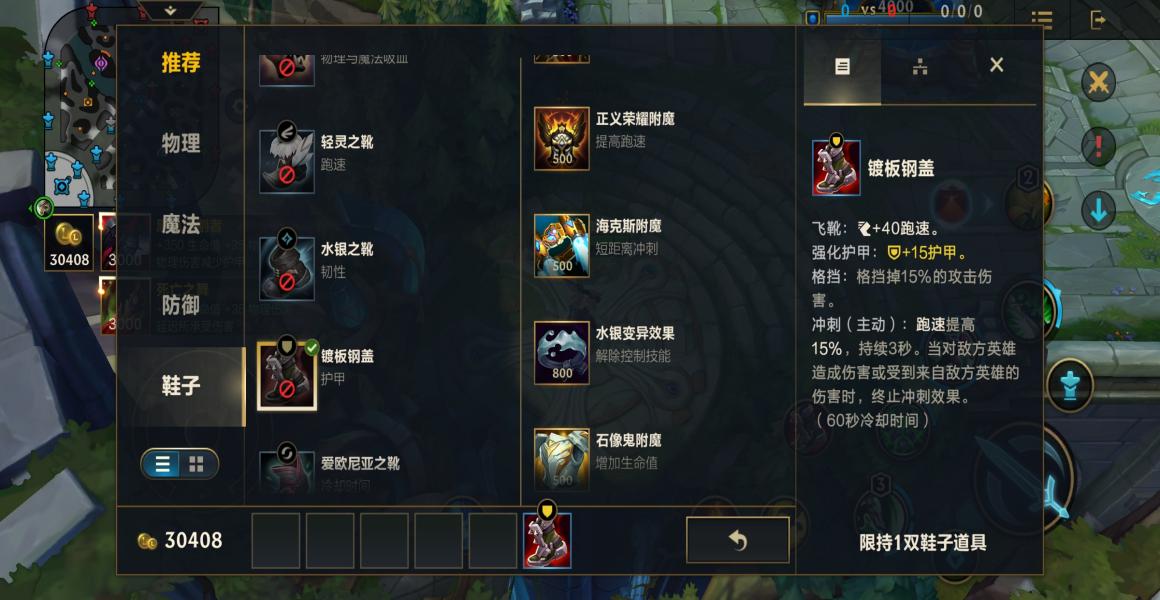
Task: Open the 魔法 category tab
Action: coord(181,224)
